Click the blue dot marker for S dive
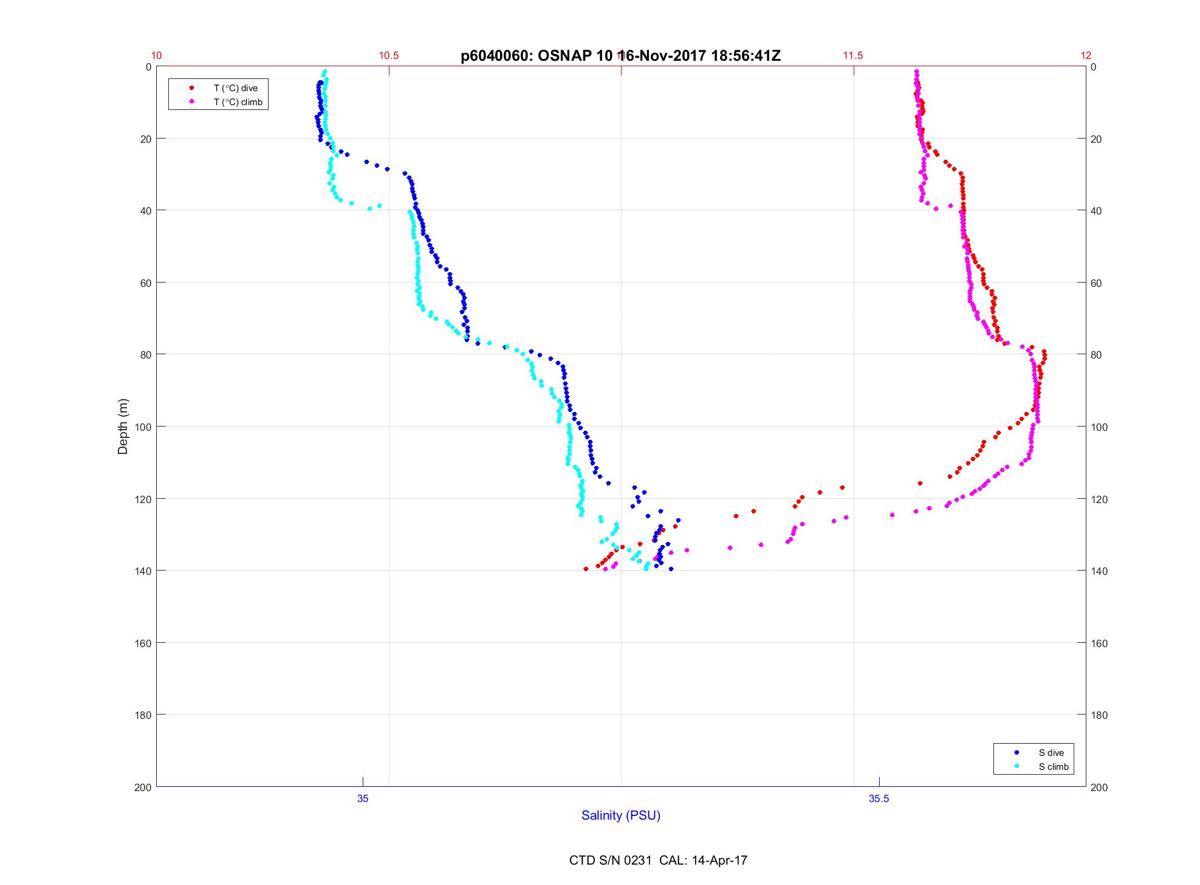The height and width of the screenshot is (885, 1200). 1016,752
